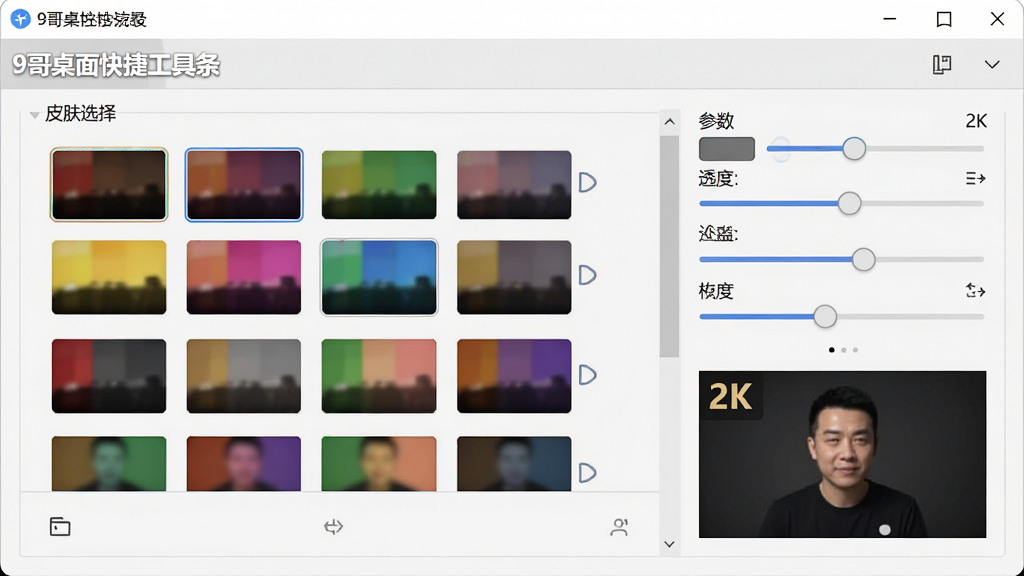Click the 2K value next to 参数

pyautogui.click(x=976, y=121)
